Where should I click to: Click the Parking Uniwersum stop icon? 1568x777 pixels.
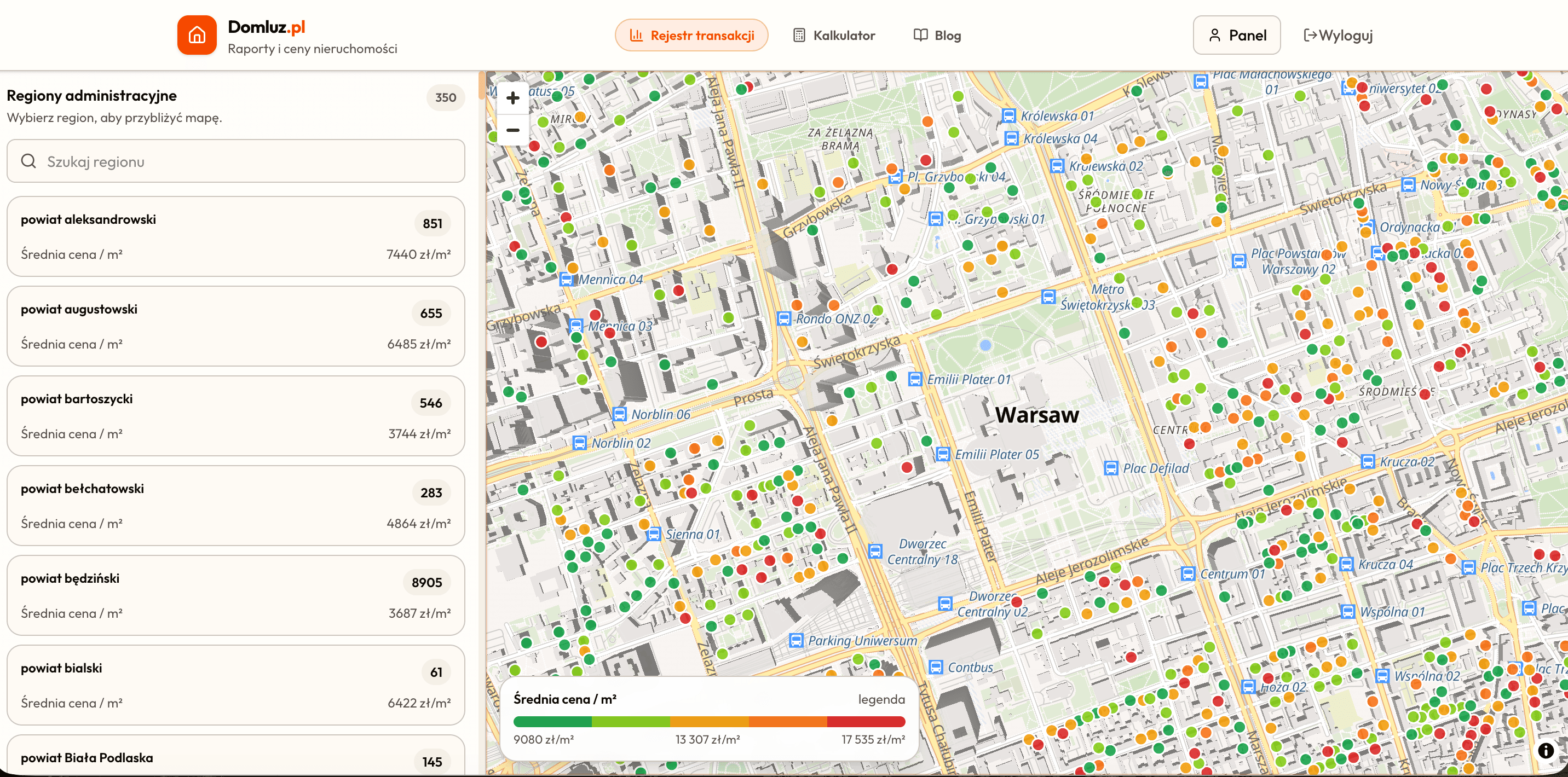point(796,640)
